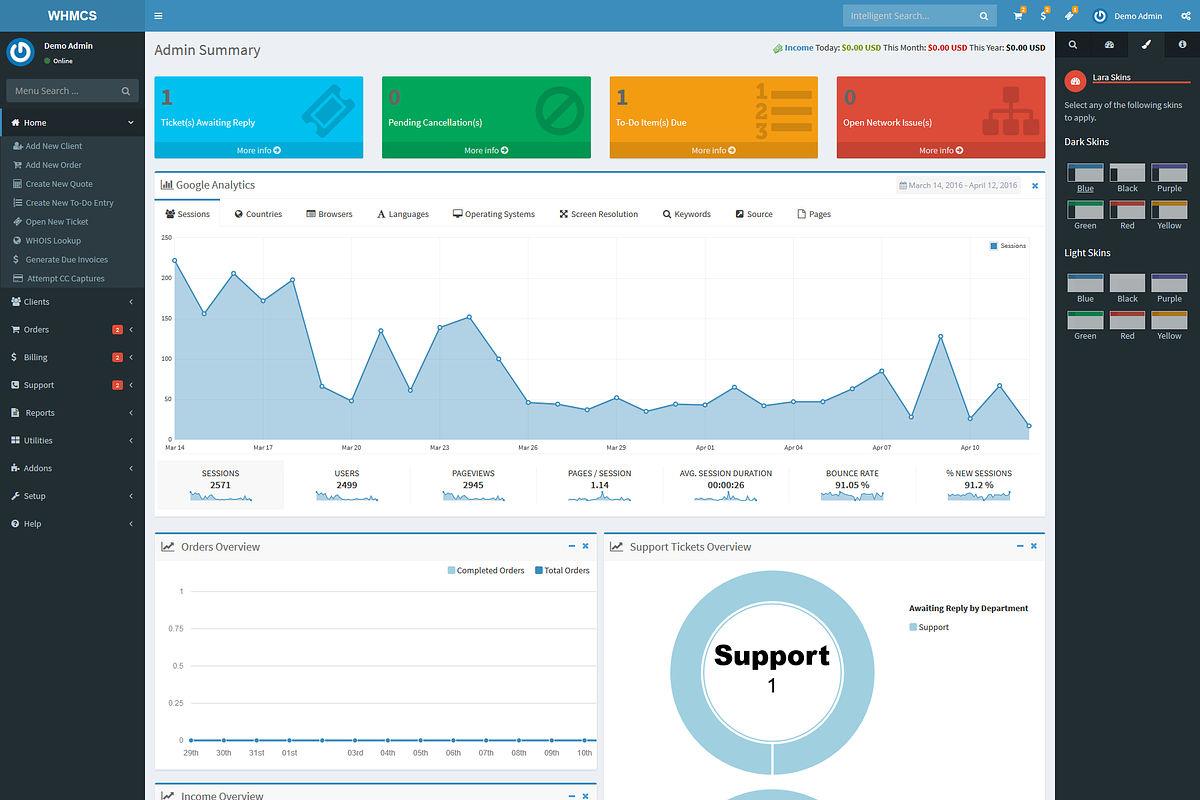The height and width of the screenshot is (800, 1200).
Task: Switch to the Operating Systems tab
Action: (494, 214)
